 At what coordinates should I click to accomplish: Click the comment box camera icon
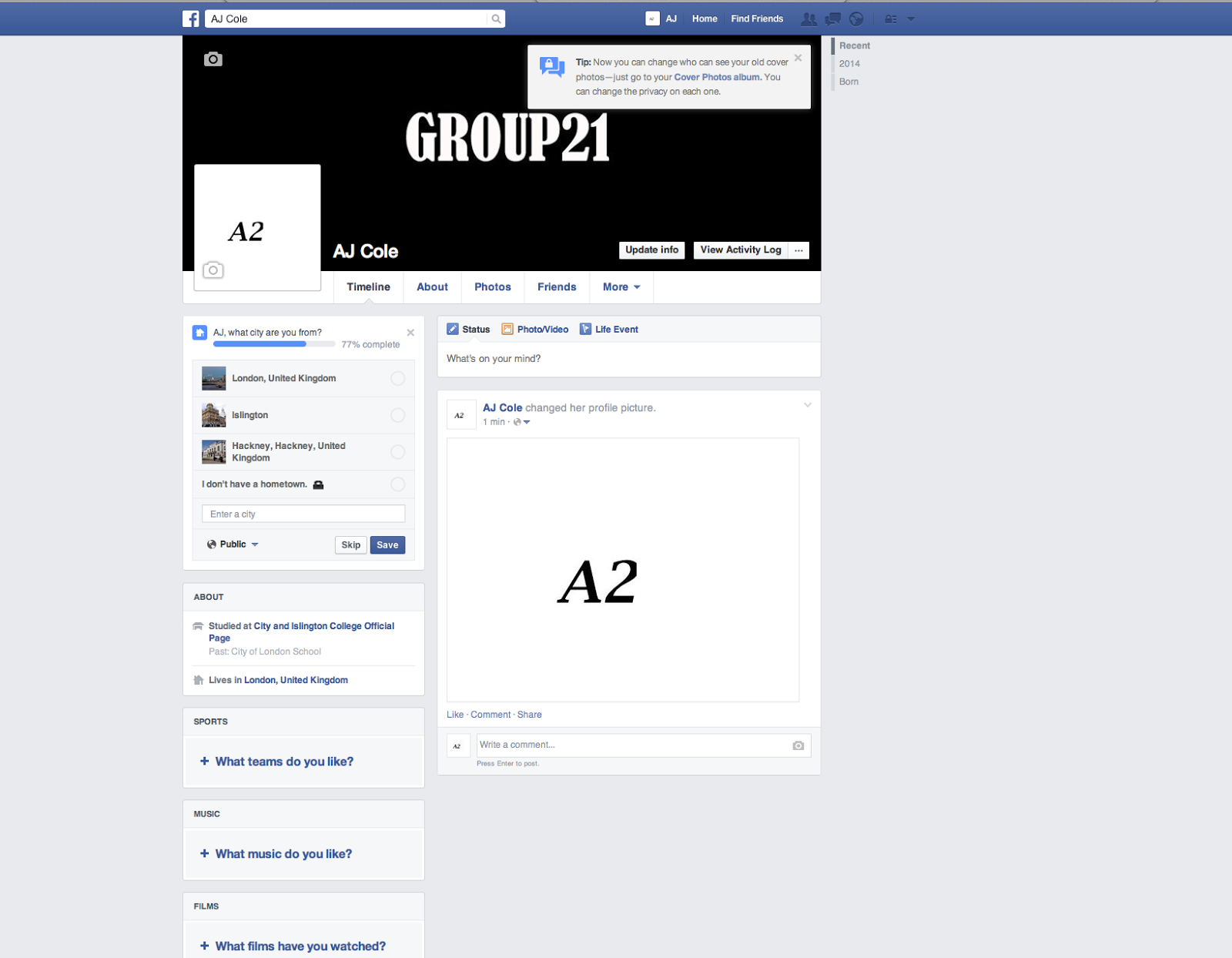coord(798,745)
